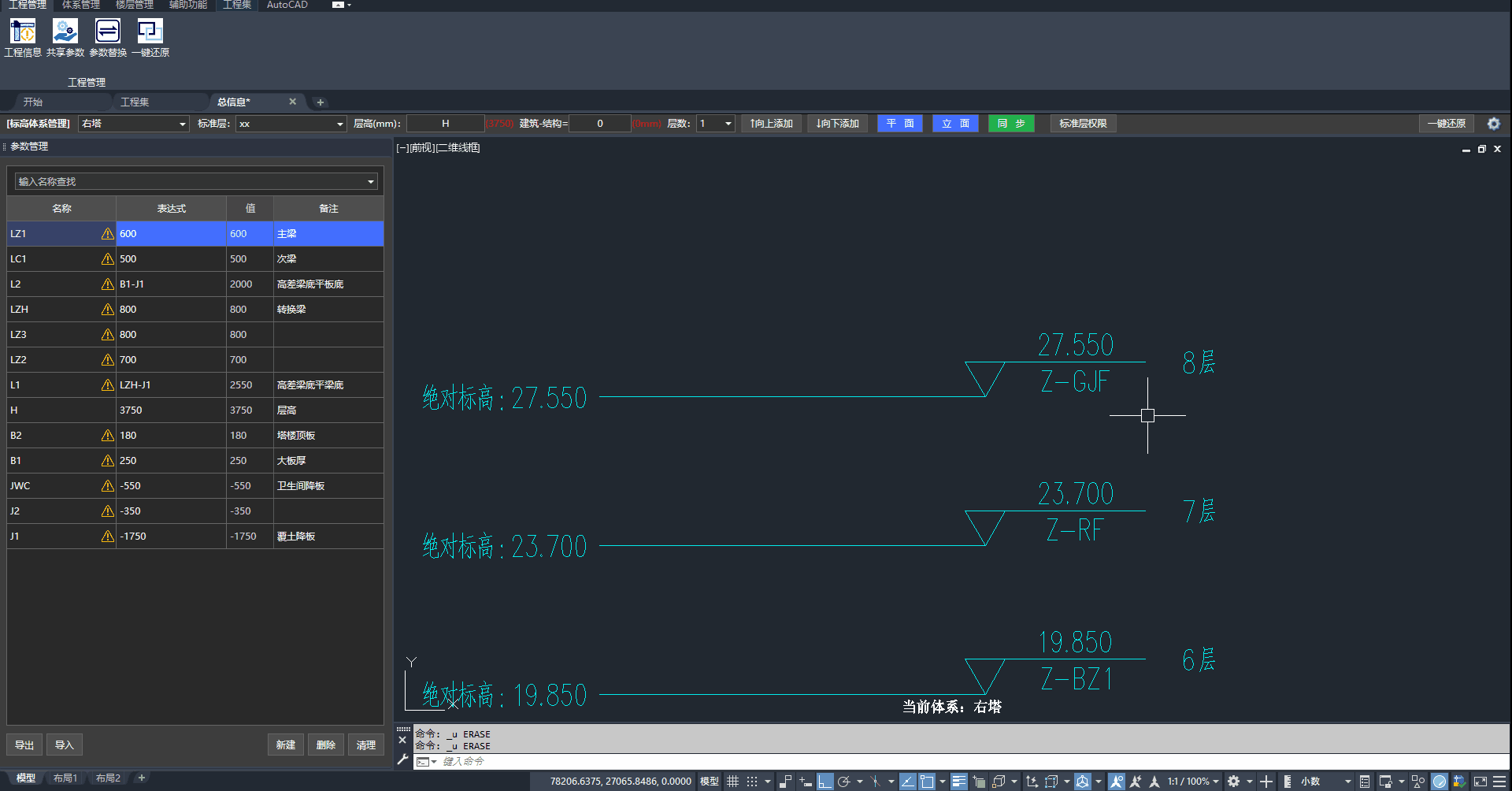The image size is (1512, 791).
Task: Close the command line window
Action: click(402, 741)
